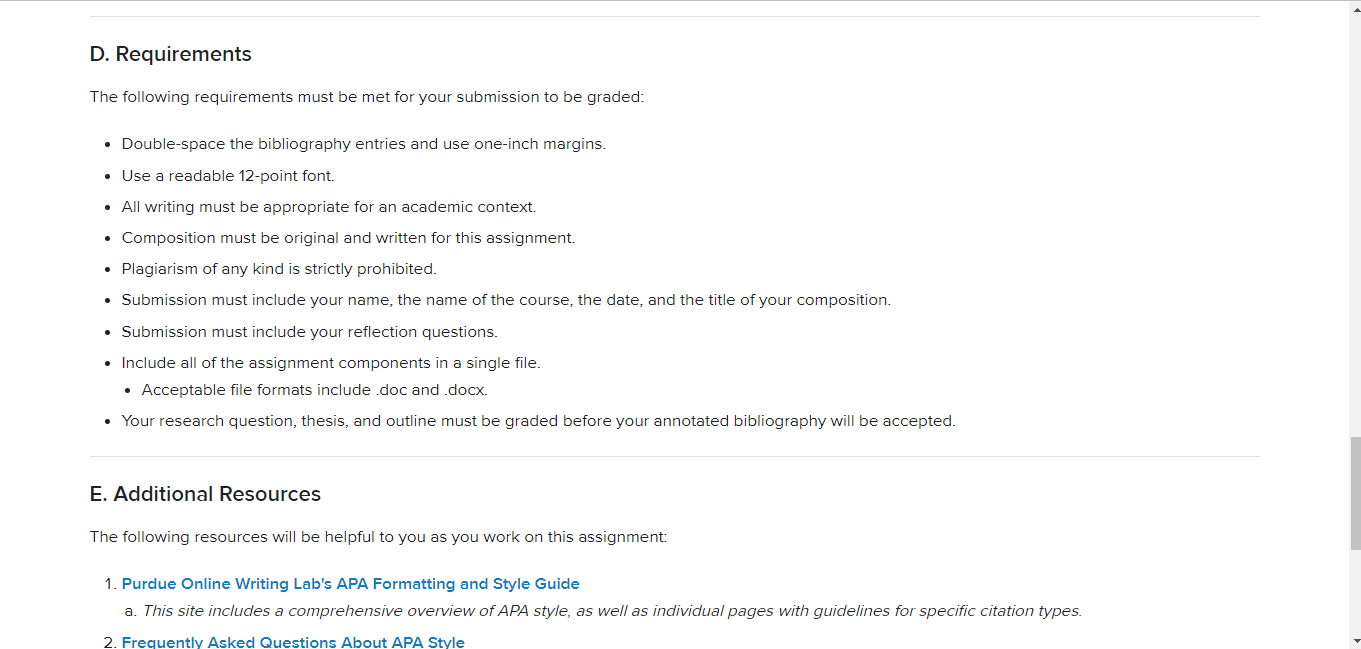This screenshot has height=649, width=1361.
Task: Click the Plagiarism strictly prohibited line
Action: [279, 269]
